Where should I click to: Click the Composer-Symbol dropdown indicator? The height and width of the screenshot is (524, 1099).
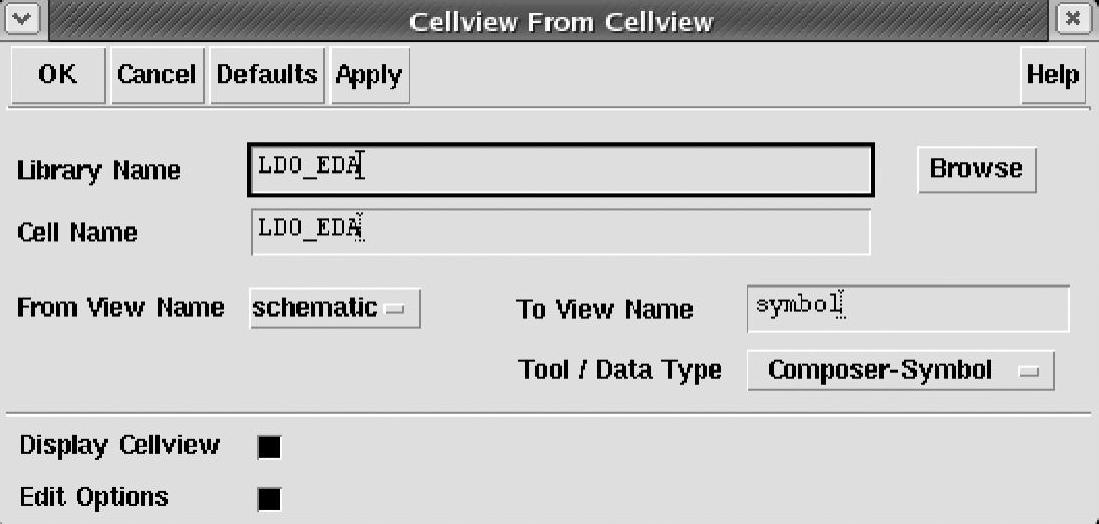[x=1028, y=372]
